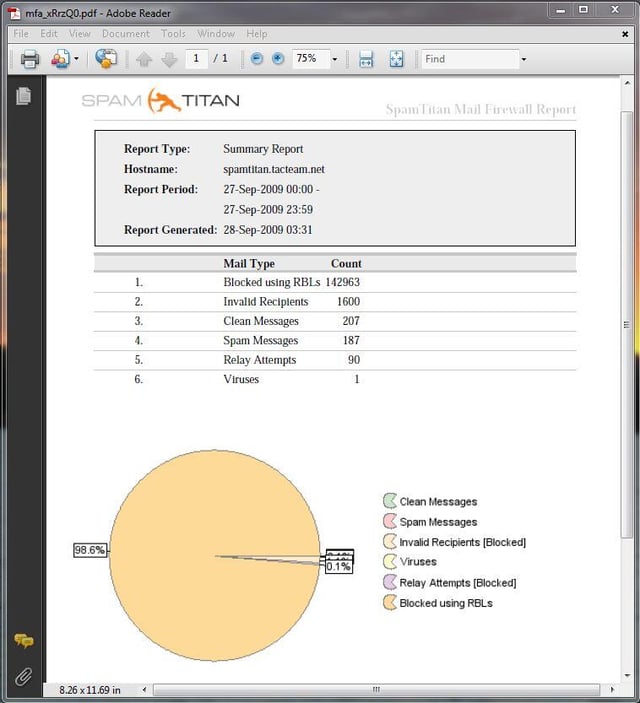Open the Document menu

click(x=126, y=34)
